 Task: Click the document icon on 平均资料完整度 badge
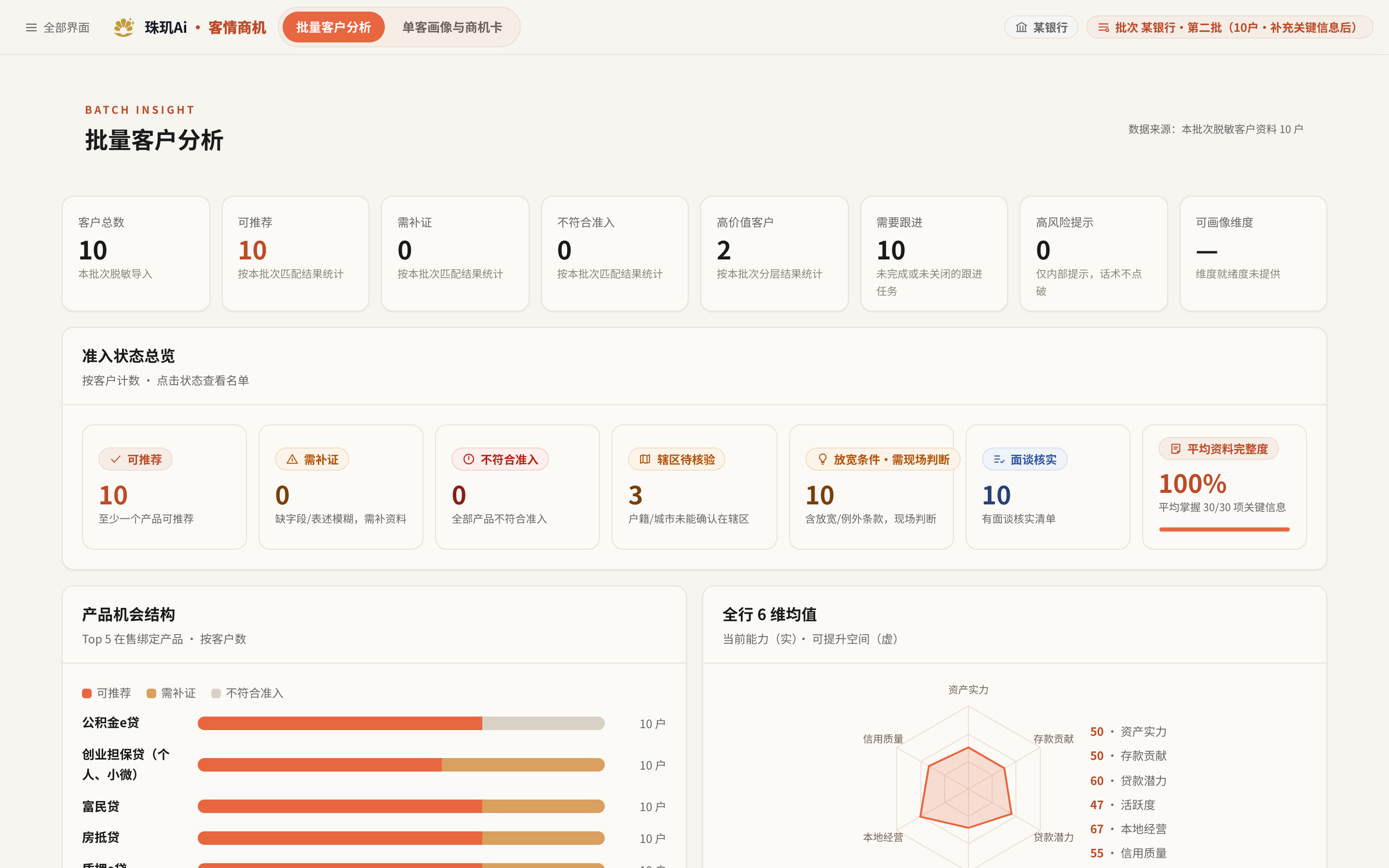click(1175, 449)
